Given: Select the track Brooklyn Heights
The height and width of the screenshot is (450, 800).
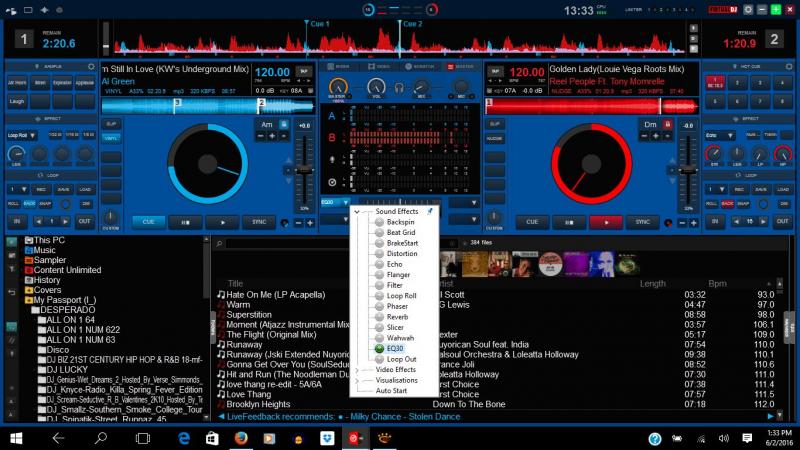Looking at the screenshot, I should click(258, 404).
